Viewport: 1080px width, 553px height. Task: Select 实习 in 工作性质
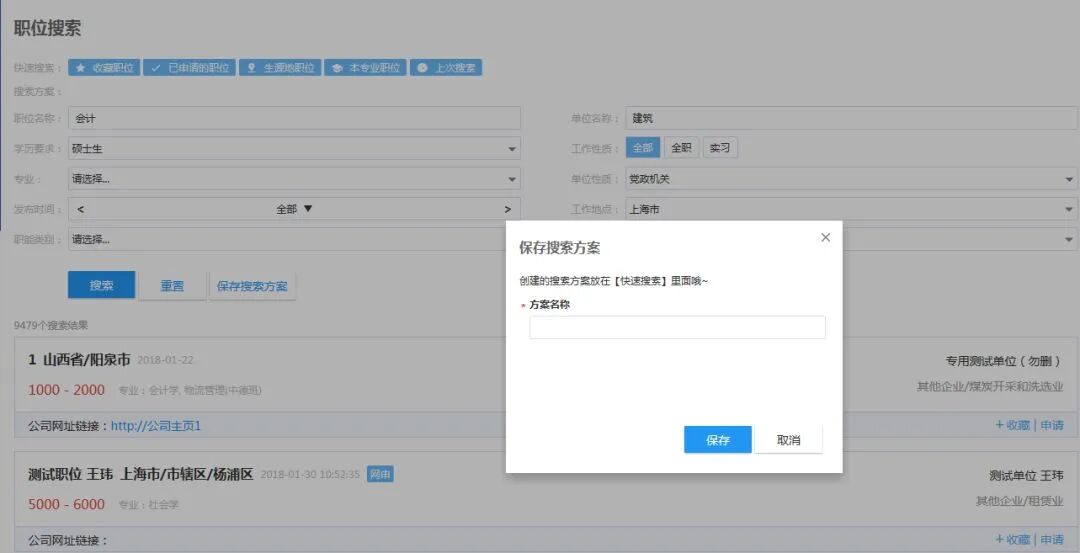click(x=720, y=147)
